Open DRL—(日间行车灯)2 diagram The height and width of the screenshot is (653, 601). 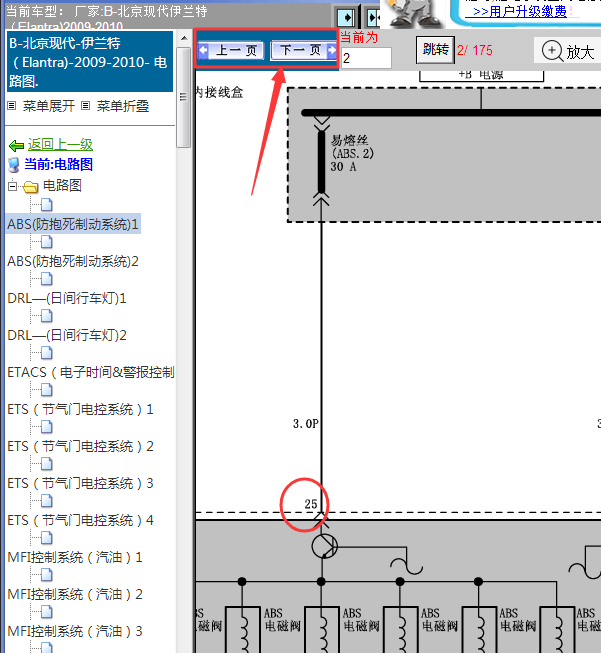tap(67, 335)
